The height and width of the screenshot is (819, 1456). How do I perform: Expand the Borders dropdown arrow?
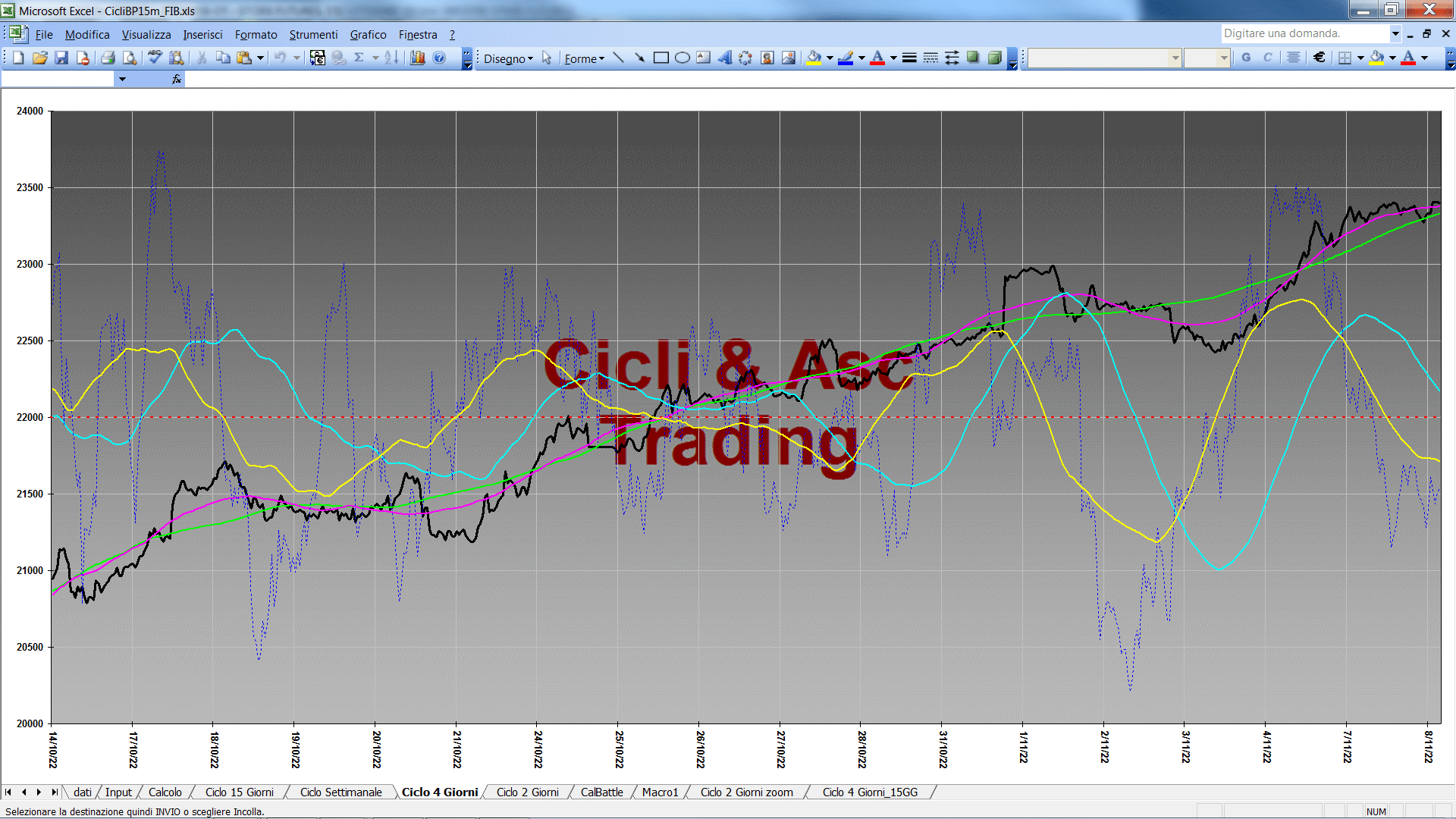pos(1360,58)
